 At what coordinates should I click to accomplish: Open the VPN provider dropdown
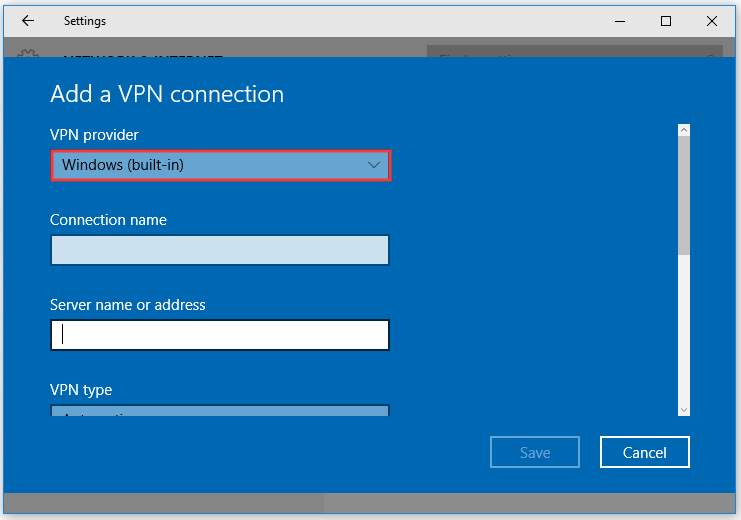click(x=221, y=165)
